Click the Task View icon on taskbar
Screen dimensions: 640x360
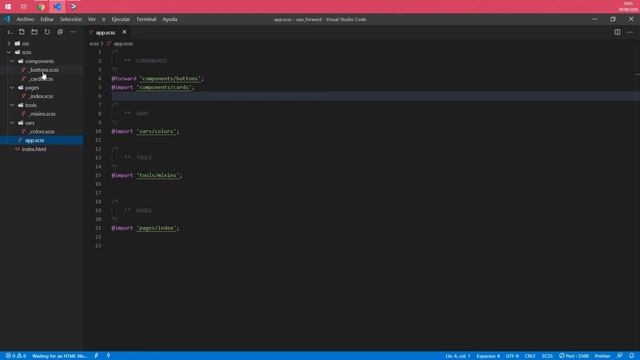(24, 7)
